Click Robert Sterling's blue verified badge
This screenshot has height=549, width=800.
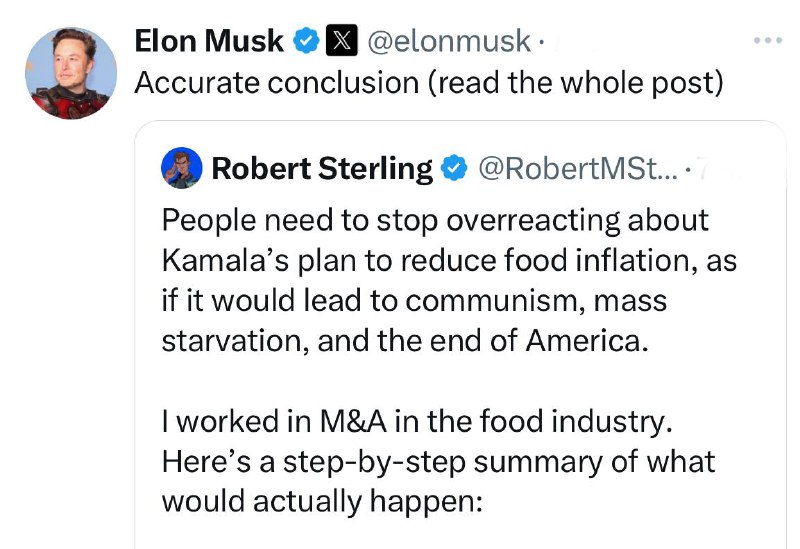click(x=454, y=168)
